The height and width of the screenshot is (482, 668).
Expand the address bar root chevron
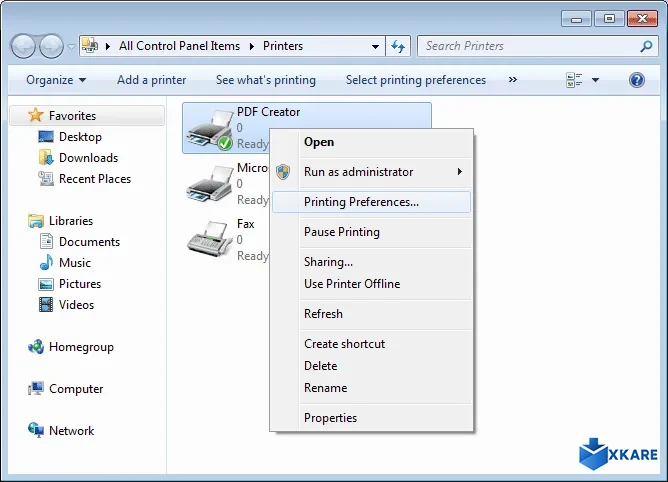coord(108,46)
